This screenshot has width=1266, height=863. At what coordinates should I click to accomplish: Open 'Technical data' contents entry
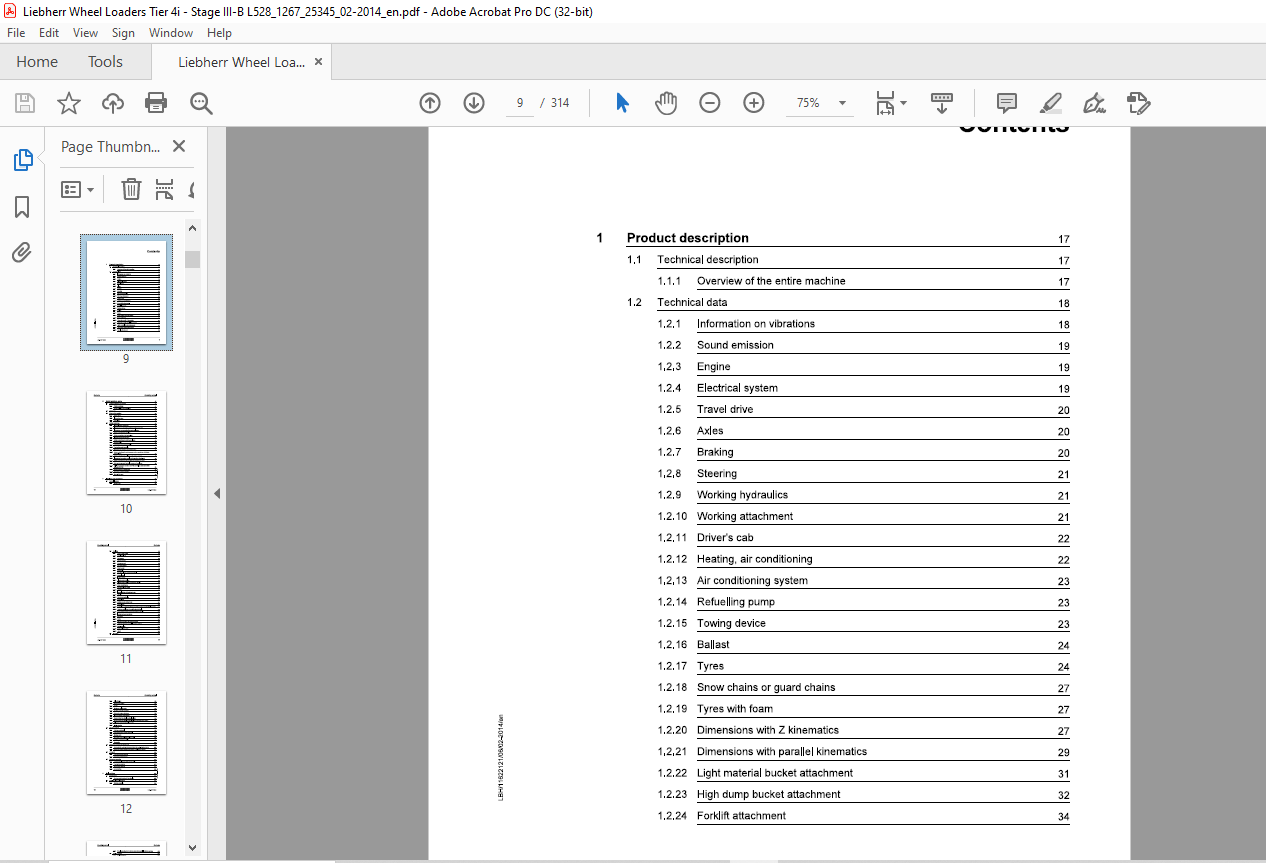click(692, 302)
